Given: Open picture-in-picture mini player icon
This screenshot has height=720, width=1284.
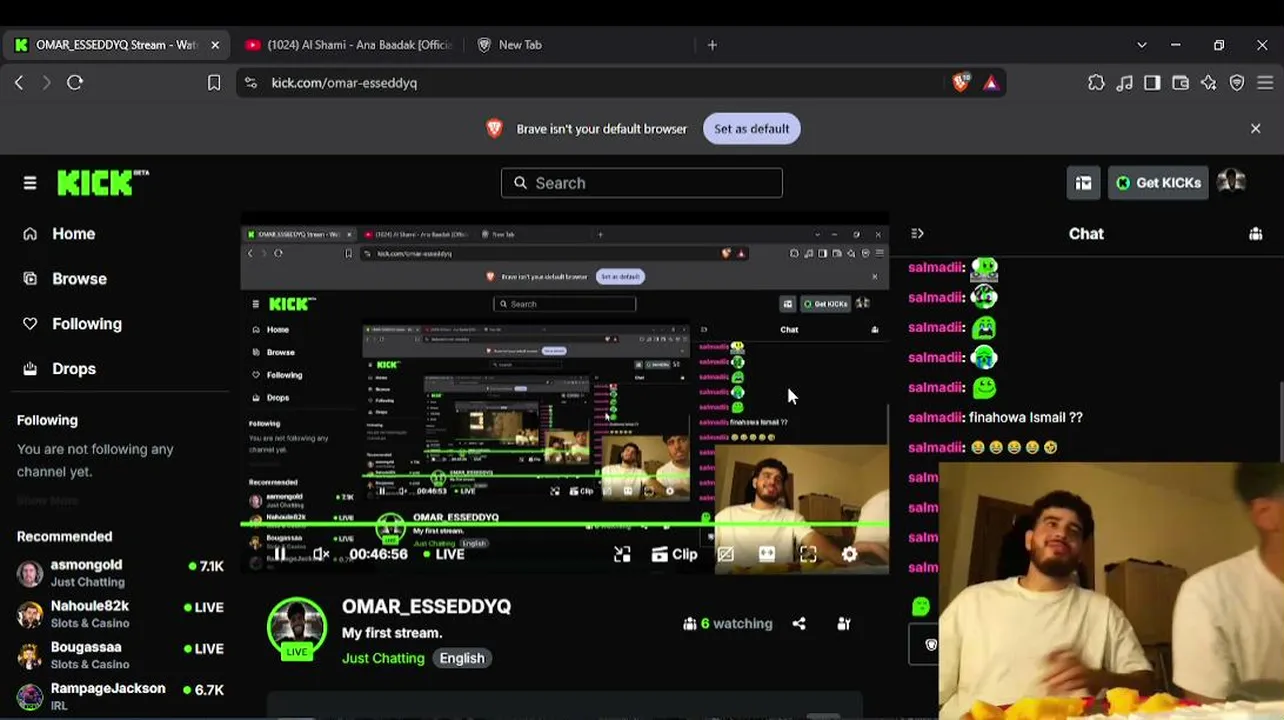Looking at the screenshot, I should [x=622, y=554].
